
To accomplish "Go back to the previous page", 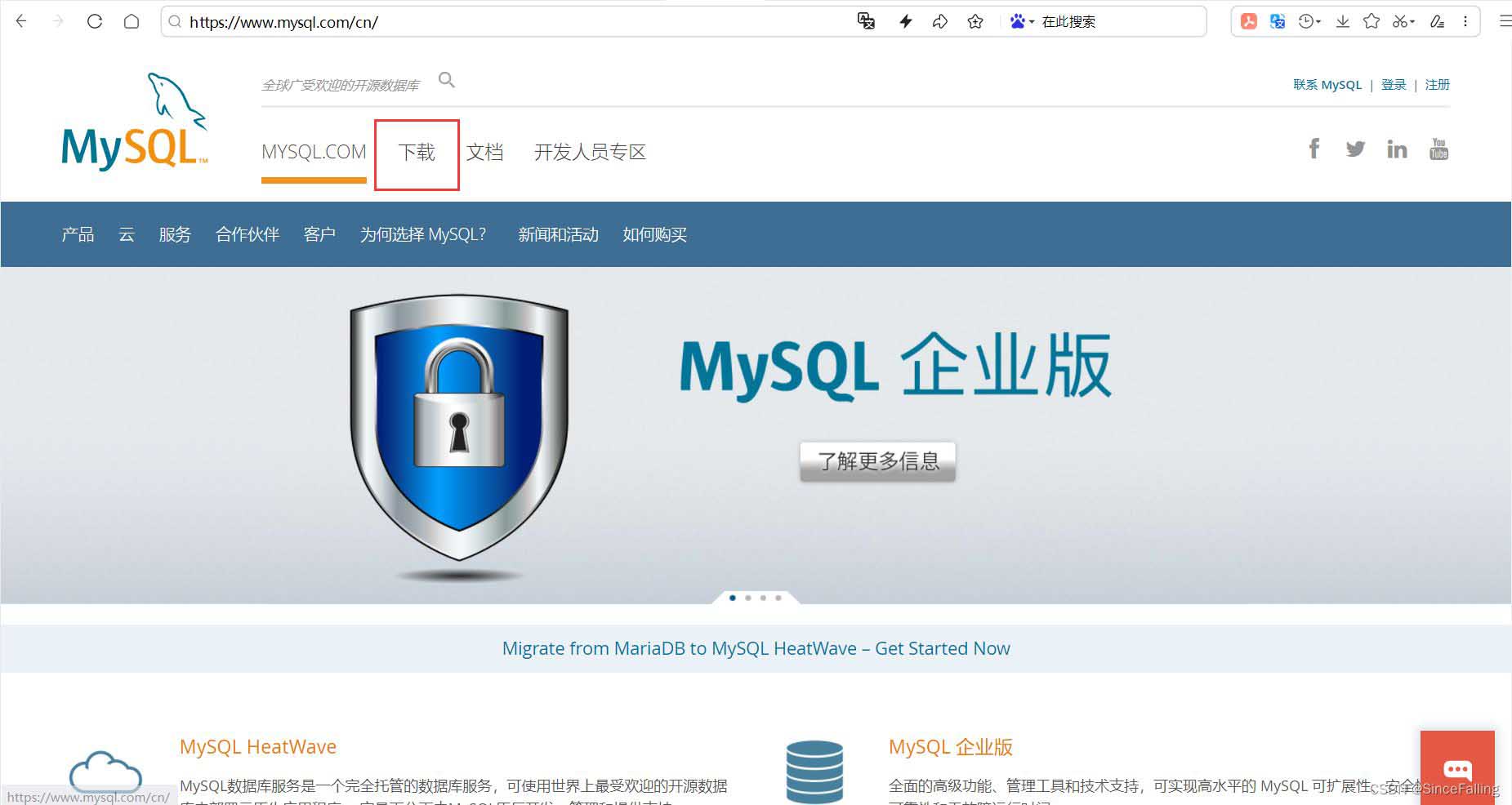I will [x=22, y=21].
